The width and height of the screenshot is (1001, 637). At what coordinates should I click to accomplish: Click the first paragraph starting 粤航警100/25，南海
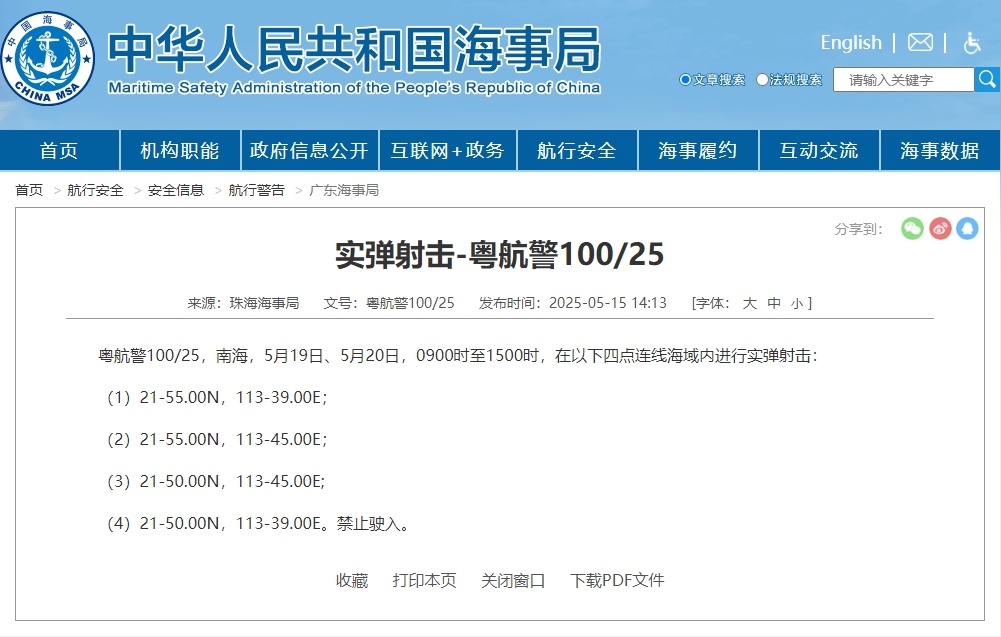[458, 356]
